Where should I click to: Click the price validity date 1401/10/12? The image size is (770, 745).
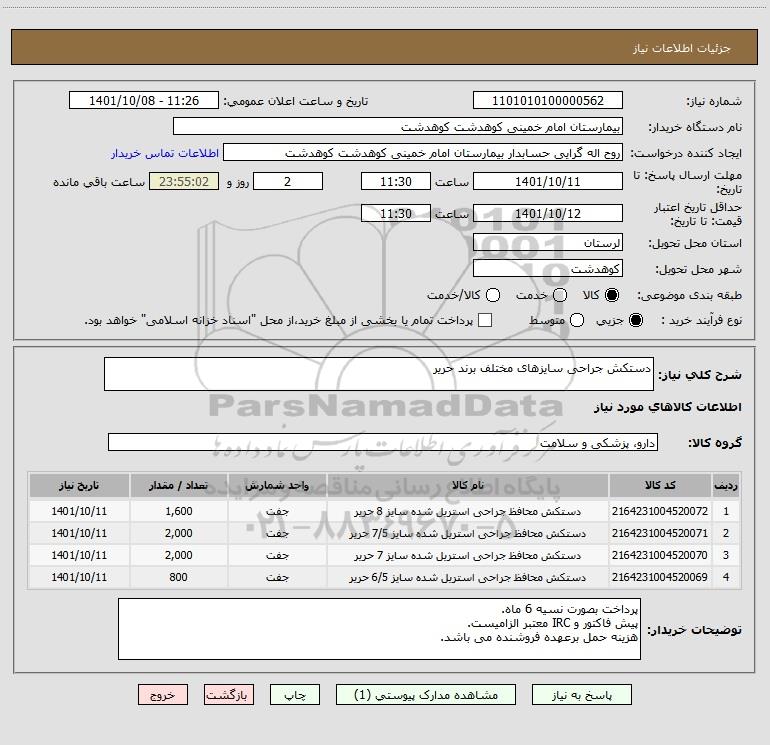[548, 214]
